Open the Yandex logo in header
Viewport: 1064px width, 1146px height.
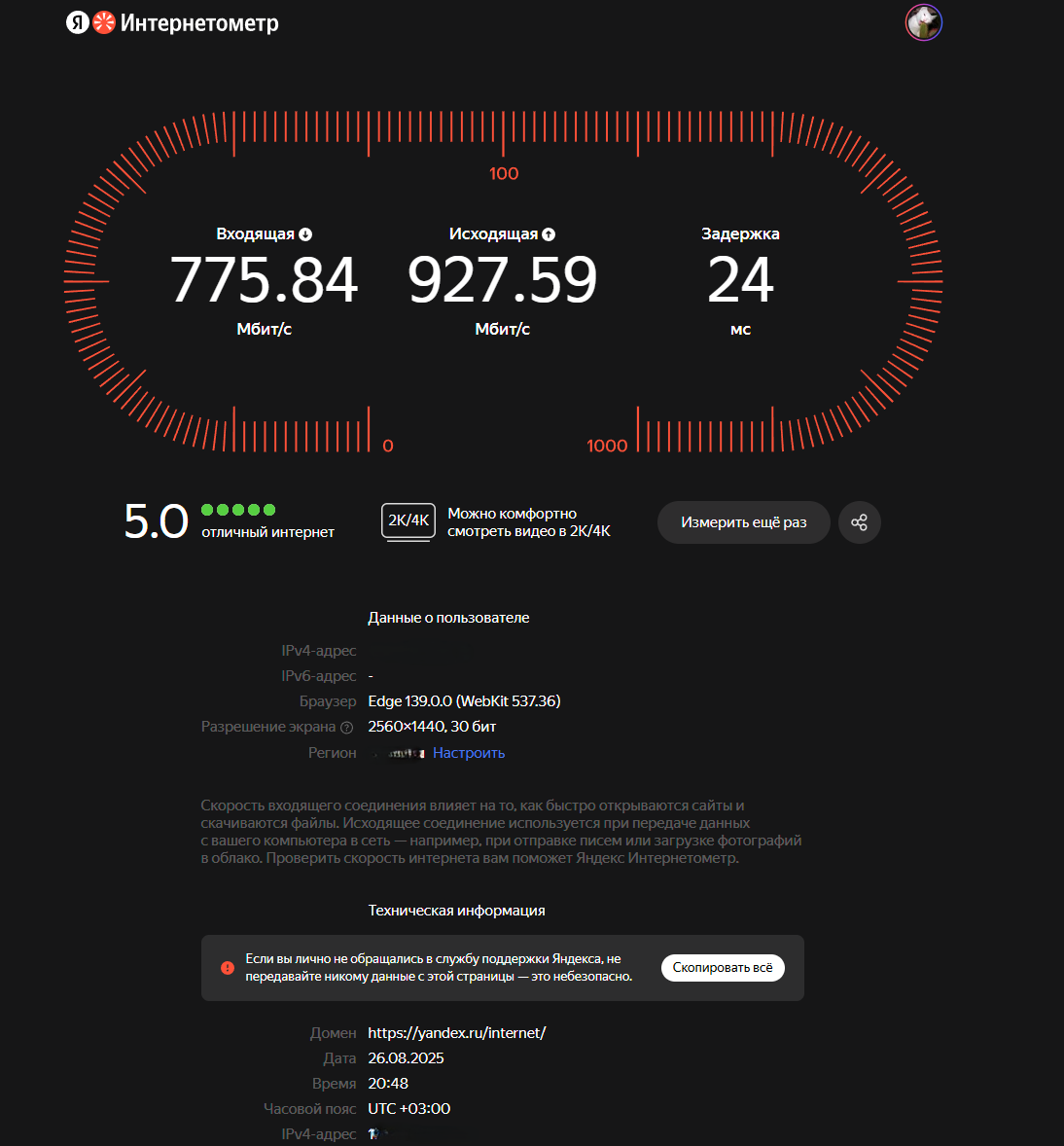78,22
